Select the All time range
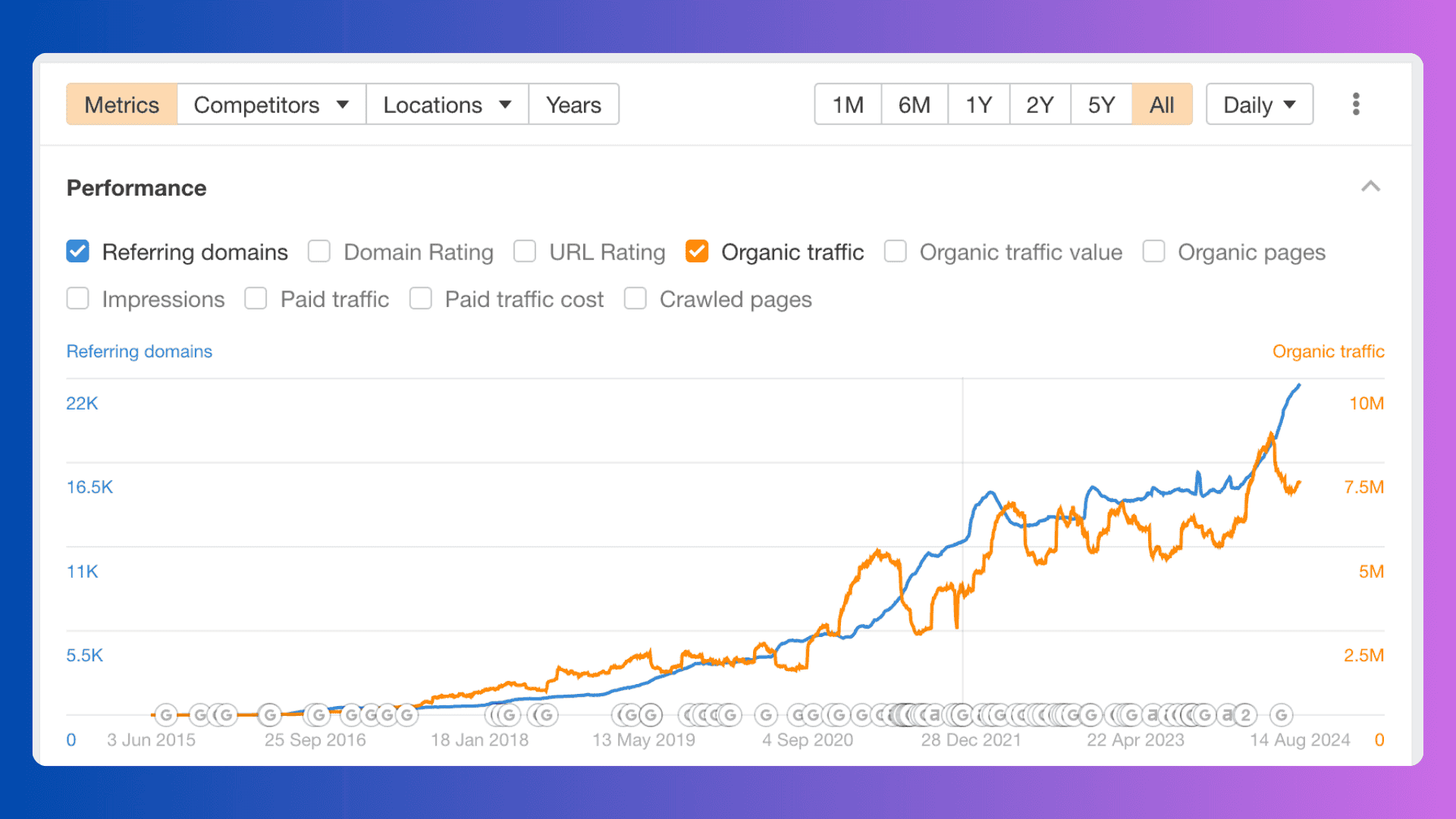The width and height of the screenshot is (1456, 819). click(x=1162, y=105)
